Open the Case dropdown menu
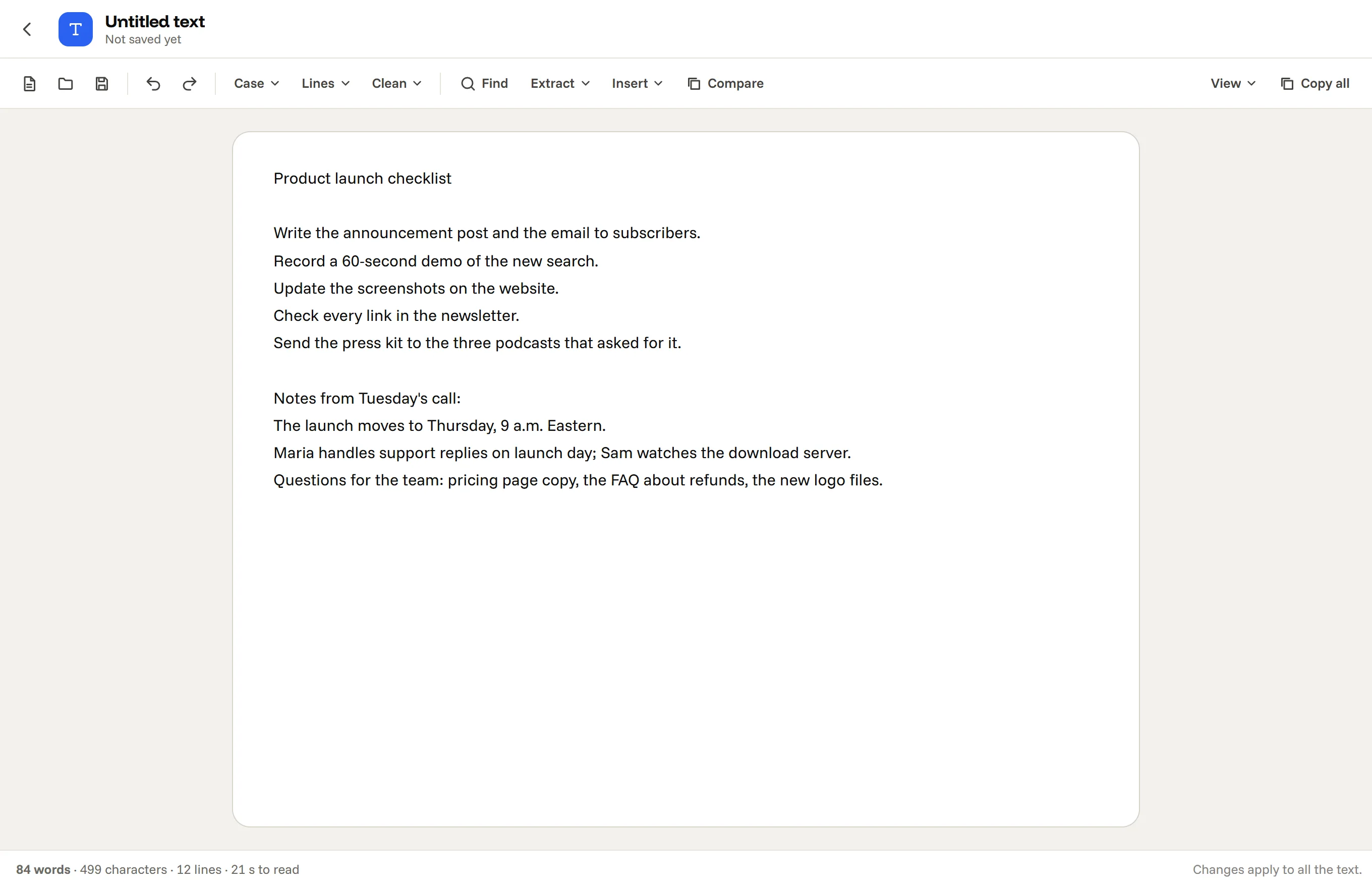The height and width of the screenshot is (888, 1372). [x=257, y=84]
